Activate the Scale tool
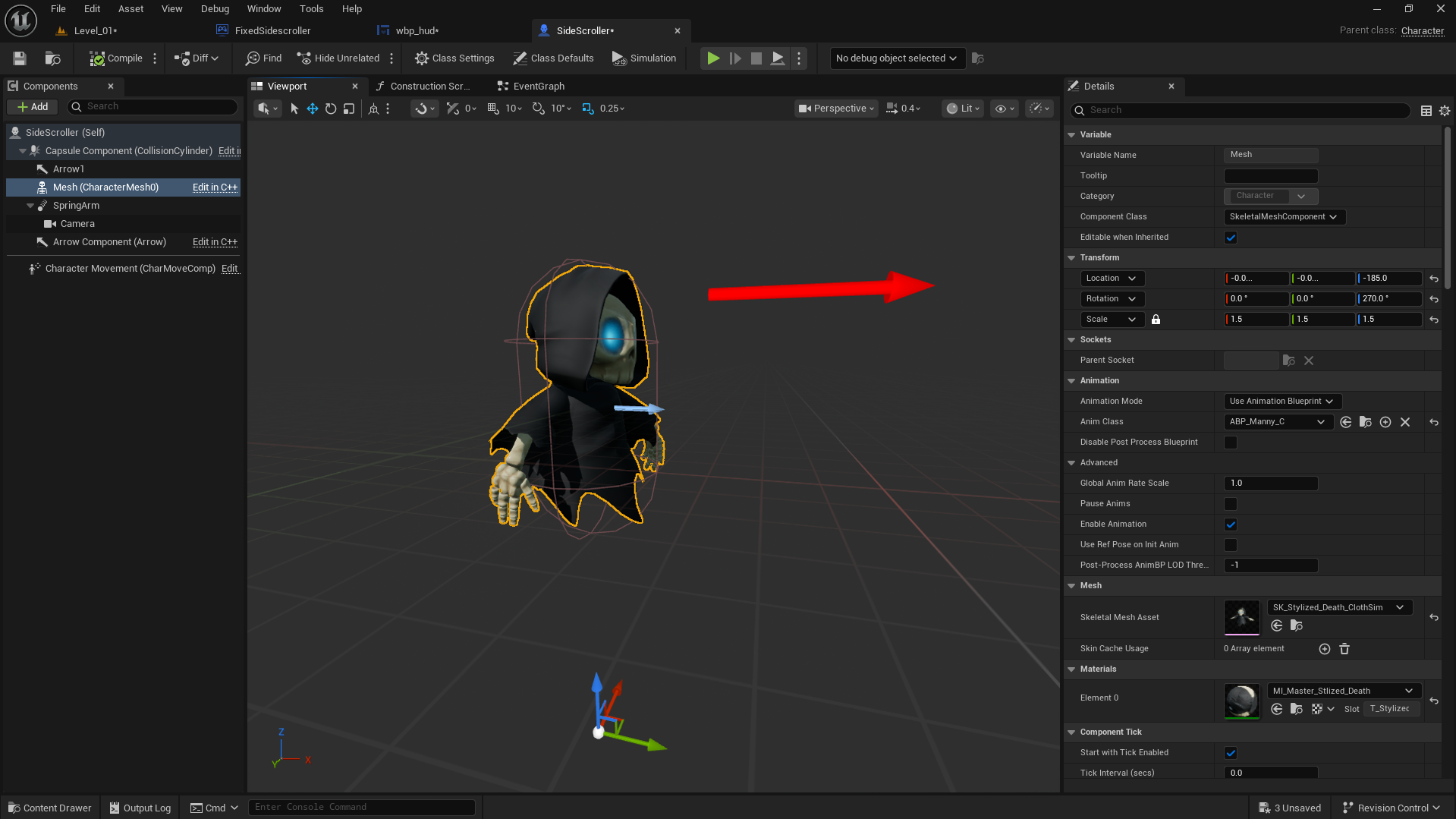The height and width of the screenshot is (819, 1456). [x=349, y=109]
